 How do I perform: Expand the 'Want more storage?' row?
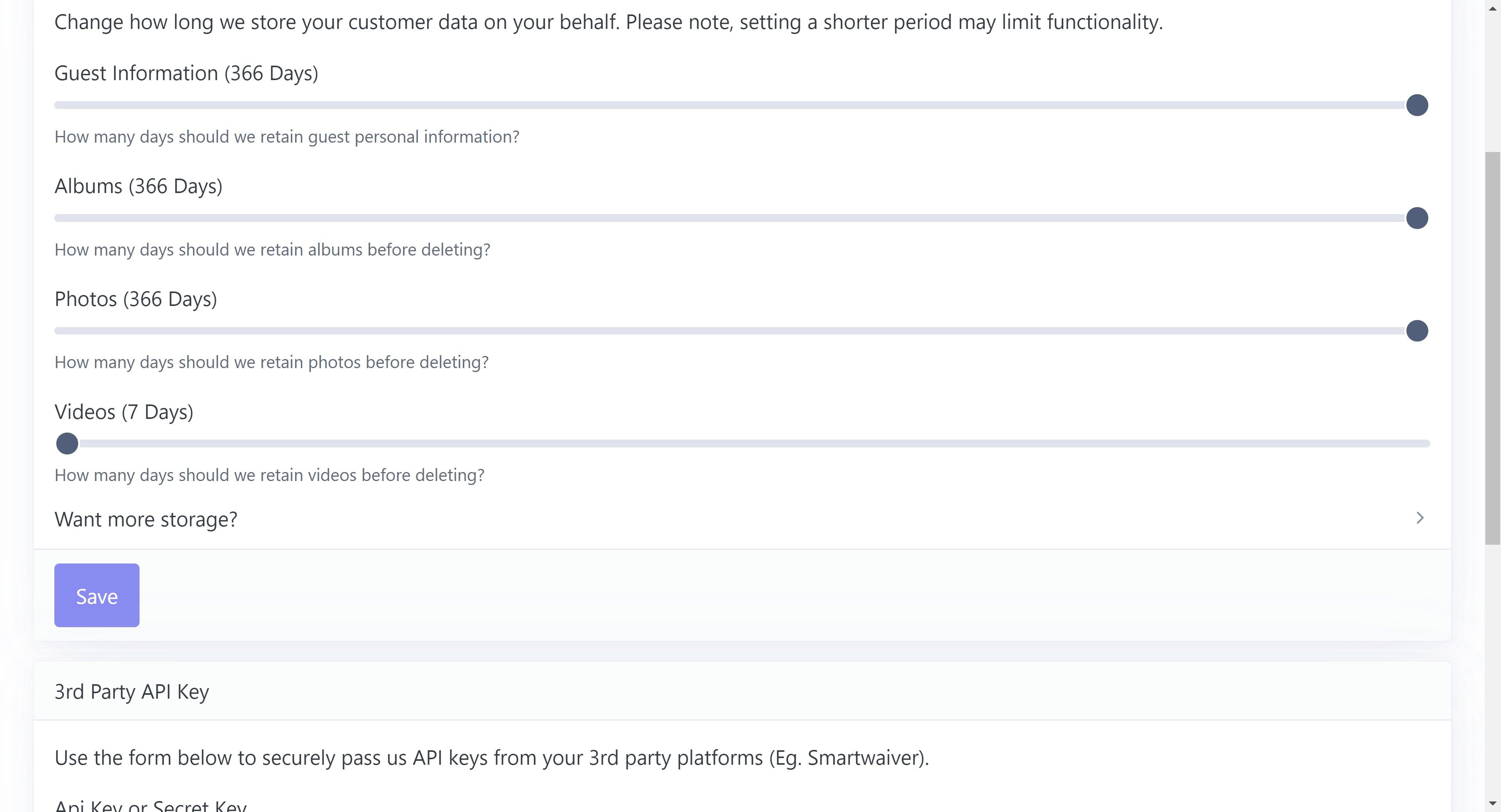click(x=146, y=519)
